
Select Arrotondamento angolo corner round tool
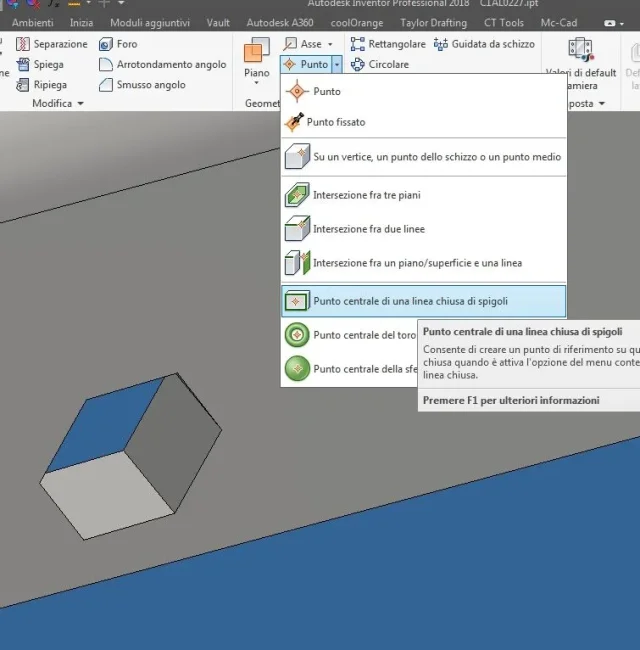pyautogui.click(x=162, y=64)
